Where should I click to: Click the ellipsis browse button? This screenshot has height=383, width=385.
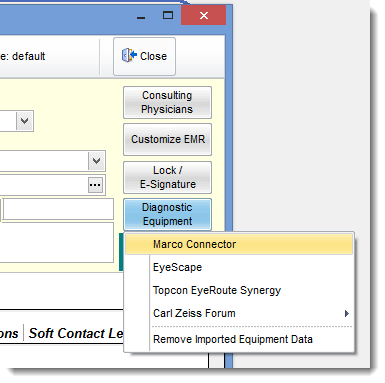pos(95,185)
